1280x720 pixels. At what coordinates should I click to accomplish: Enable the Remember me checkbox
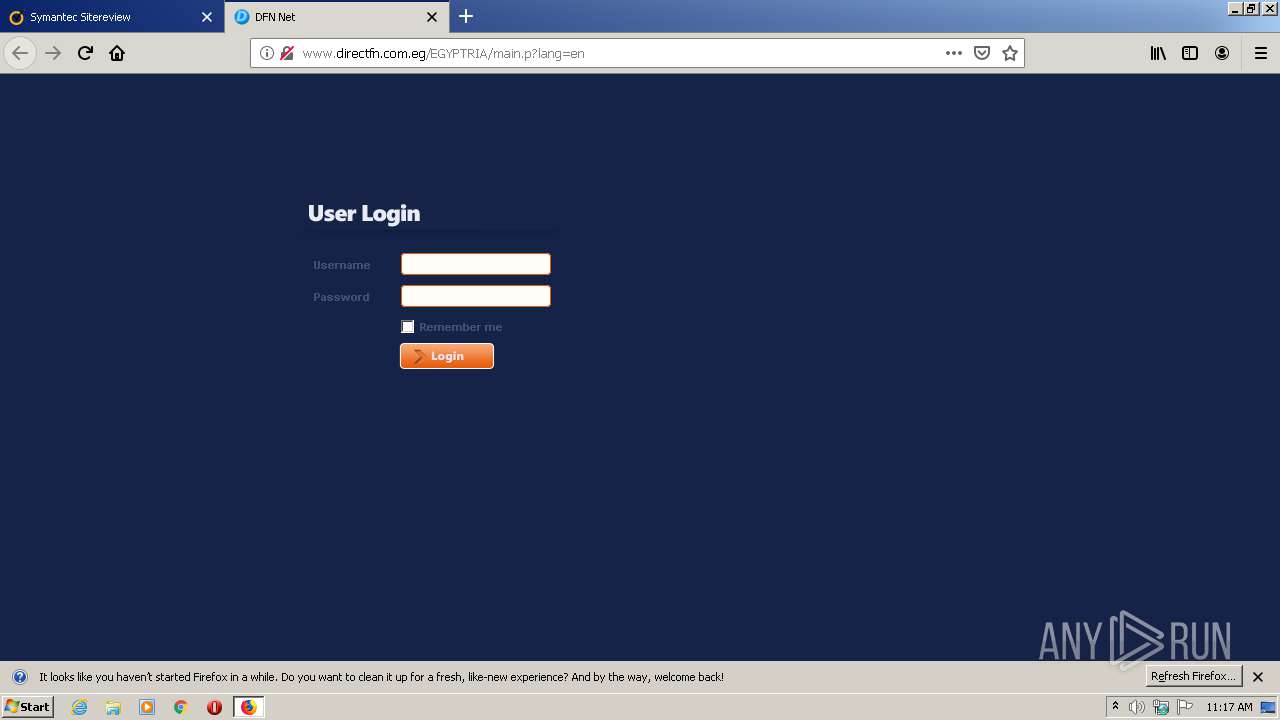(x=408, y=327)
